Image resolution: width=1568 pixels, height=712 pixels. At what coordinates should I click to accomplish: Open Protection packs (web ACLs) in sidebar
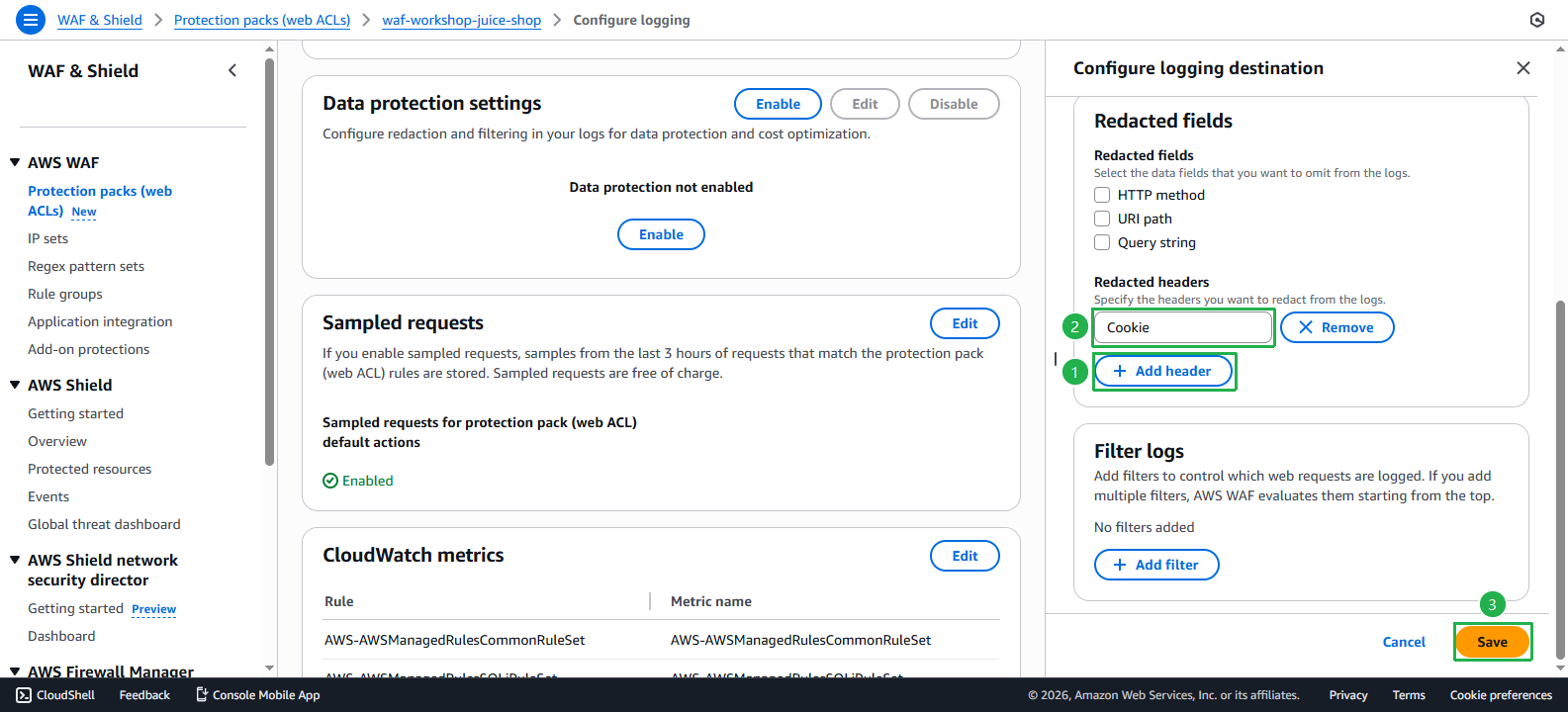tap(100, 201)
